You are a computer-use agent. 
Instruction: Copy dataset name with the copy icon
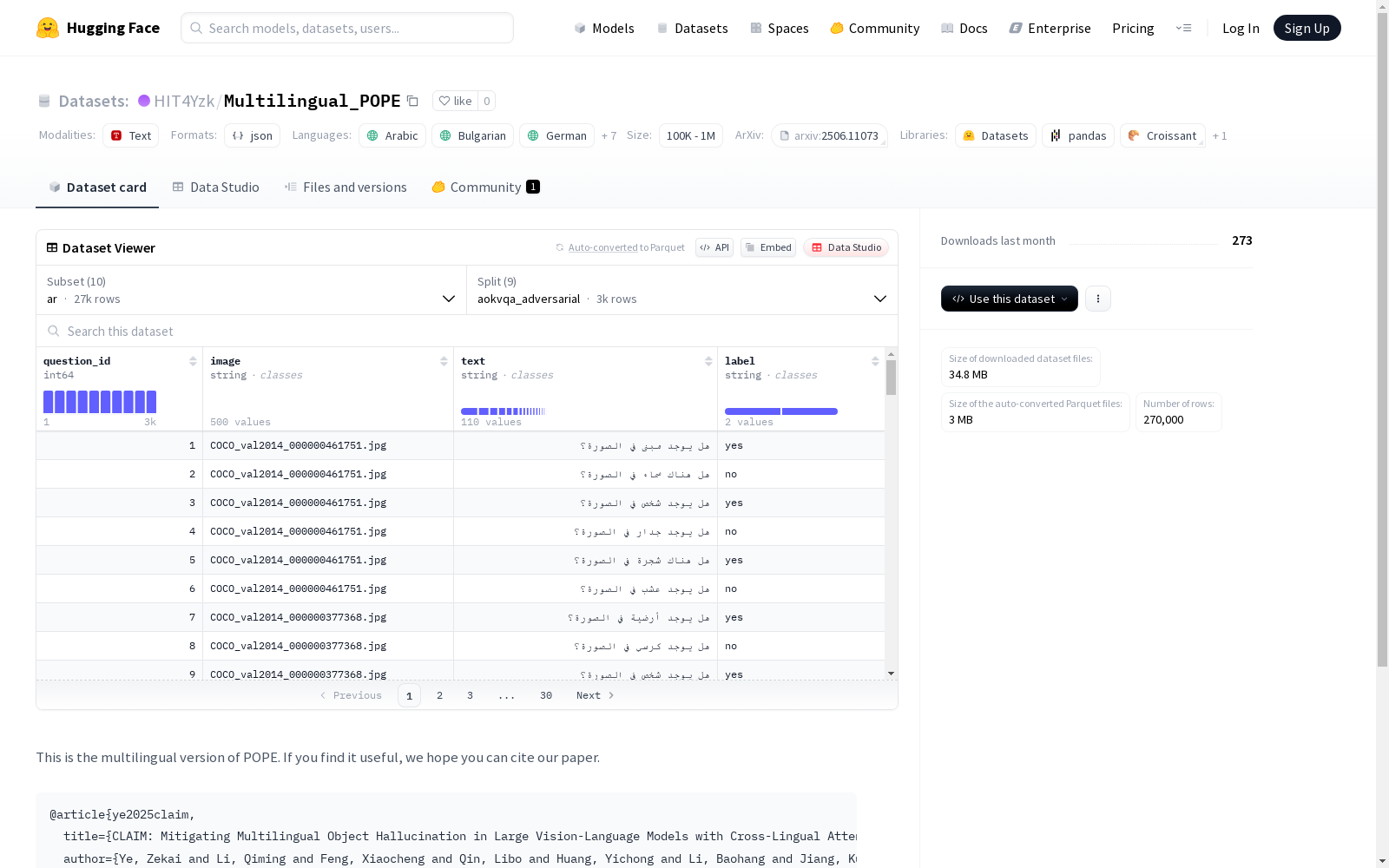tap(413, 101)
